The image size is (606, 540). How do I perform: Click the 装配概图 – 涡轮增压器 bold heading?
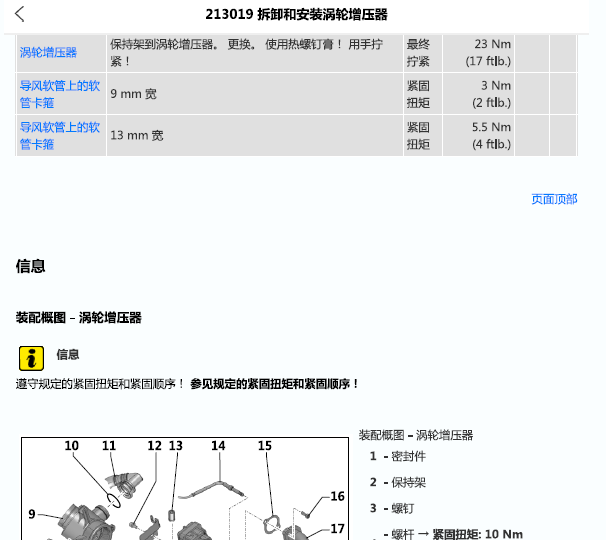pyautogui.click(x=78, y=318)
